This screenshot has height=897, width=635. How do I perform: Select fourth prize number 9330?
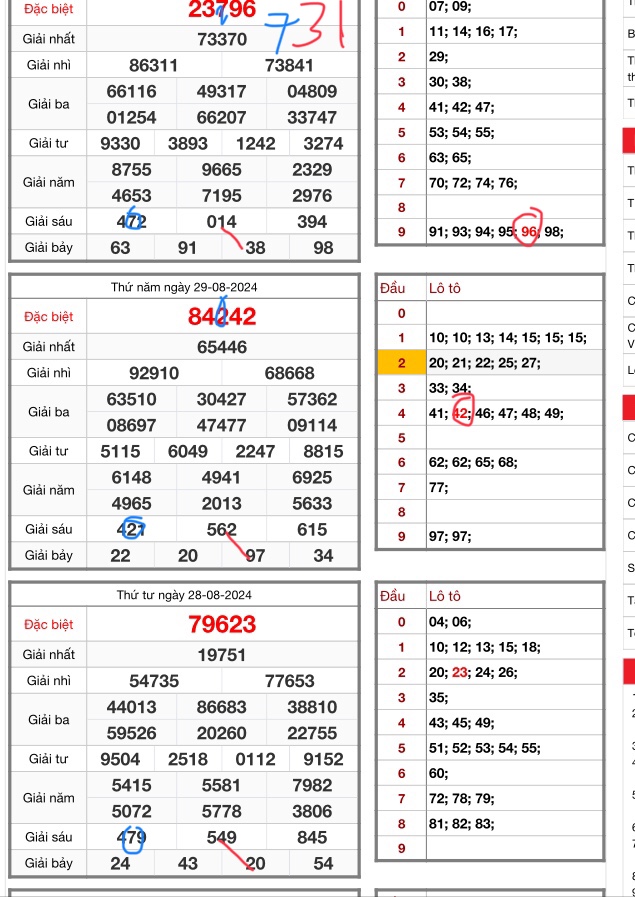pyautogui.click(x=120, y=144)
